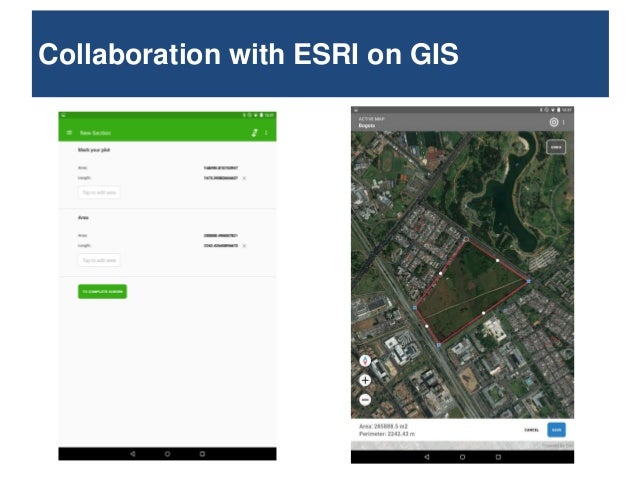Click the Mark your plot heading
This screenshot has height=479, width=638.
(x=94, y=150)
